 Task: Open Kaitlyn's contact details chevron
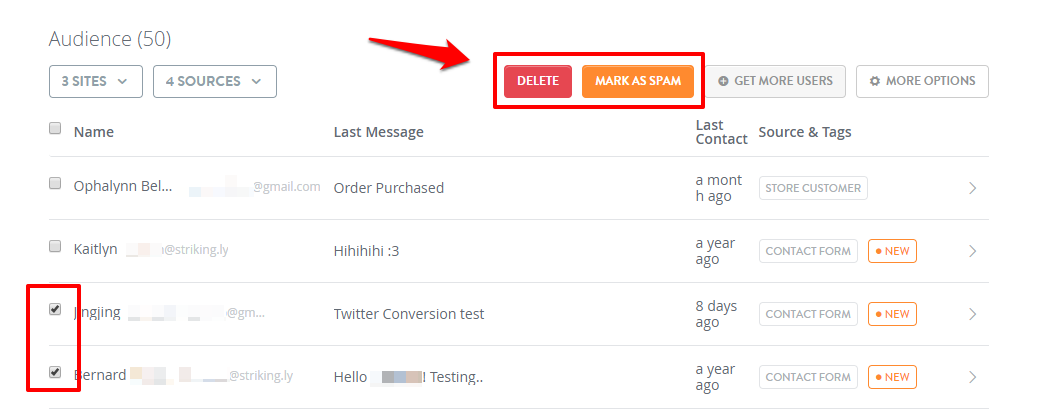(x=973, y=251)
